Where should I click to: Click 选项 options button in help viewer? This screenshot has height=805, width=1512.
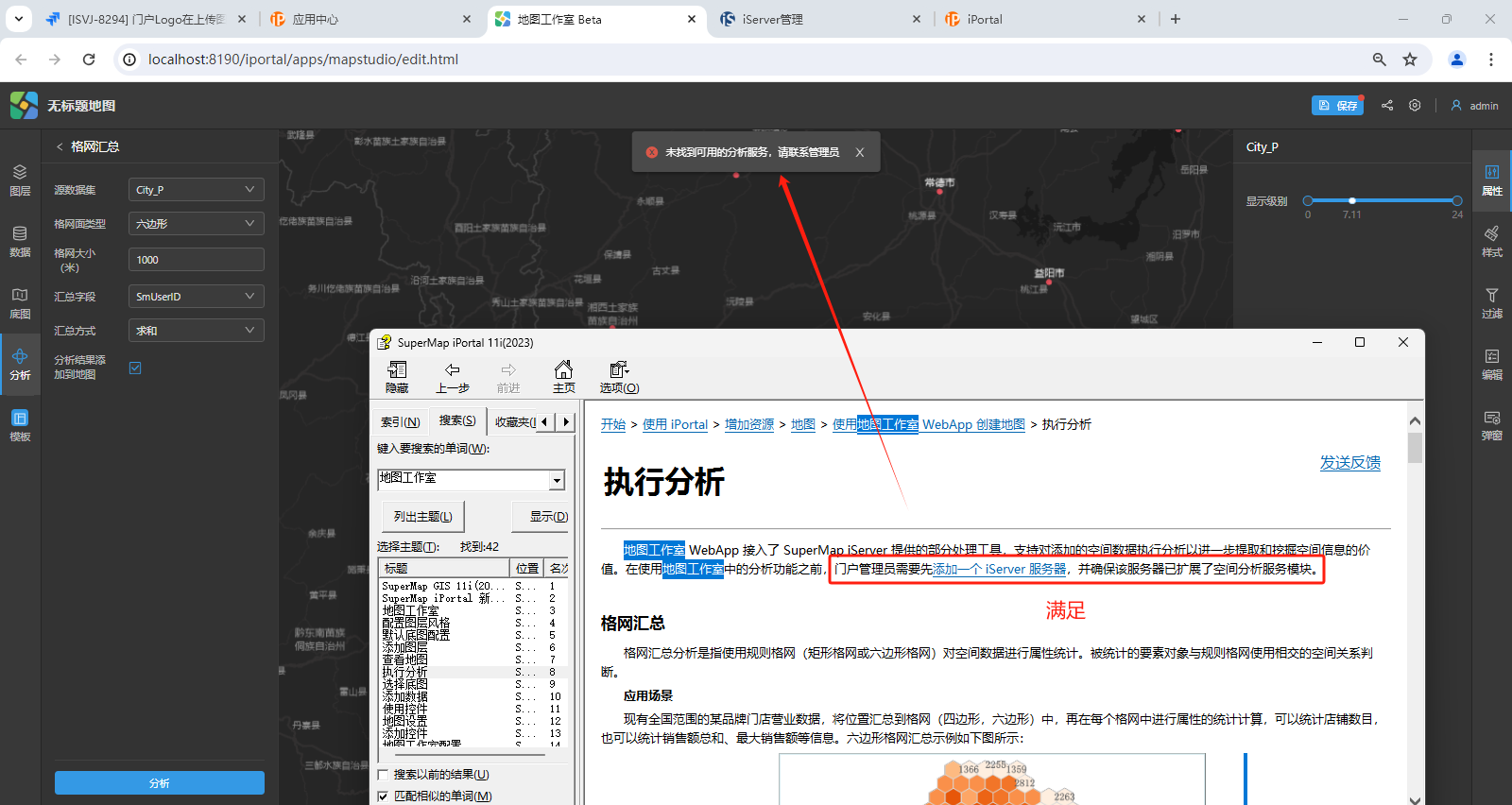click(619, 376)
